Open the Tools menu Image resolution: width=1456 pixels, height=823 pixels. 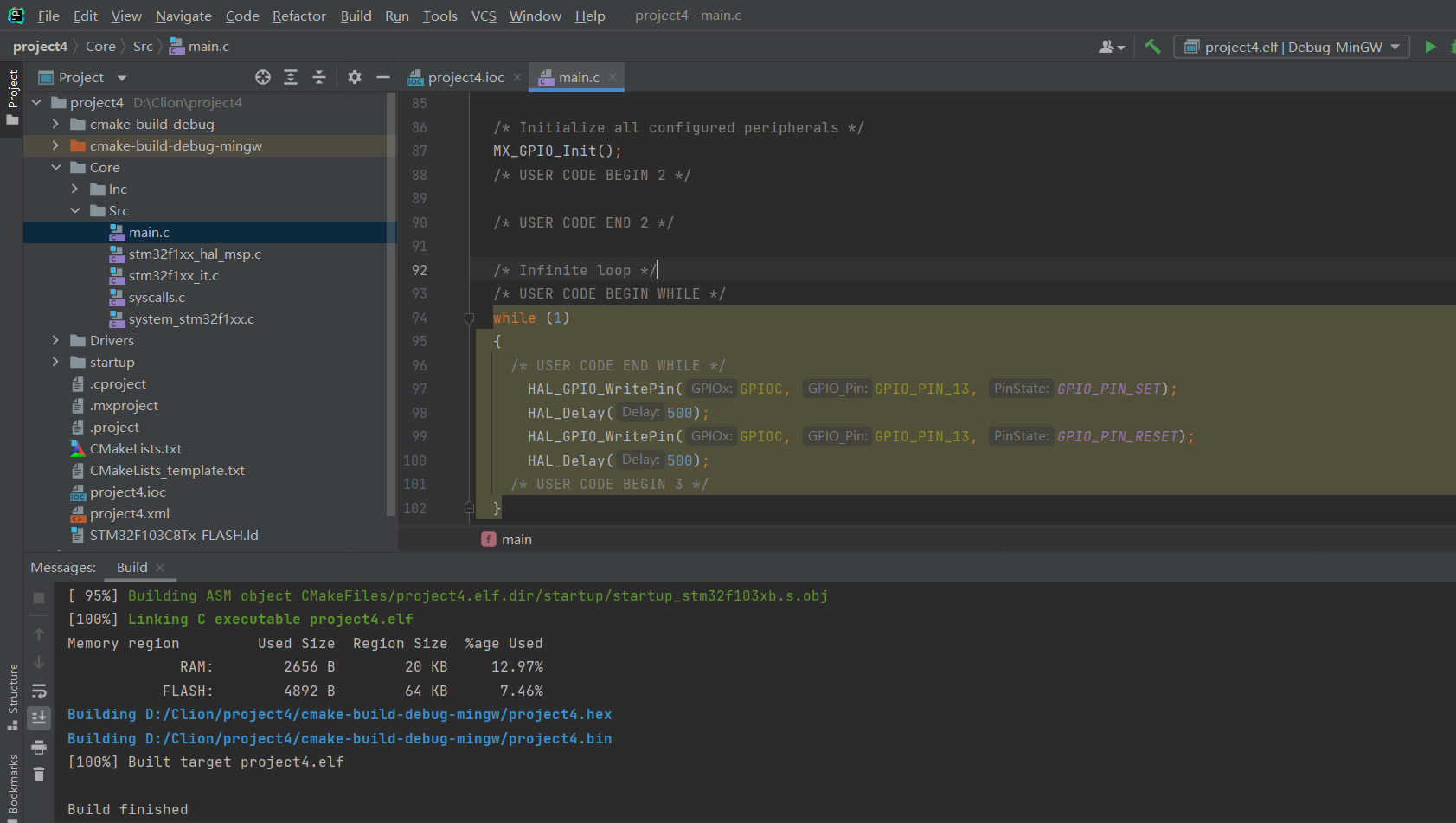439,16
